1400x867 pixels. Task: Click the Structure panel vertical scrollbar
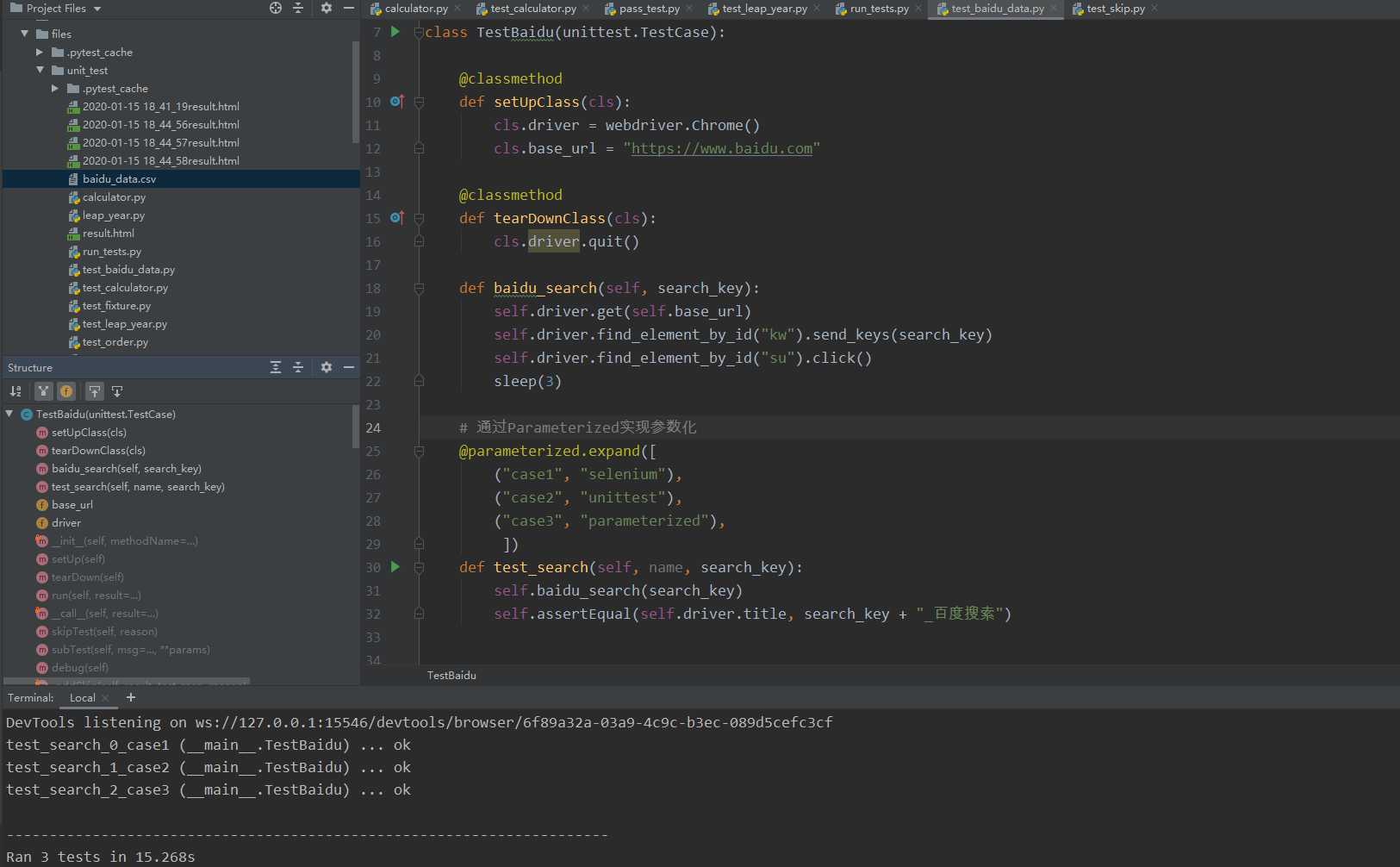point(356,427)
